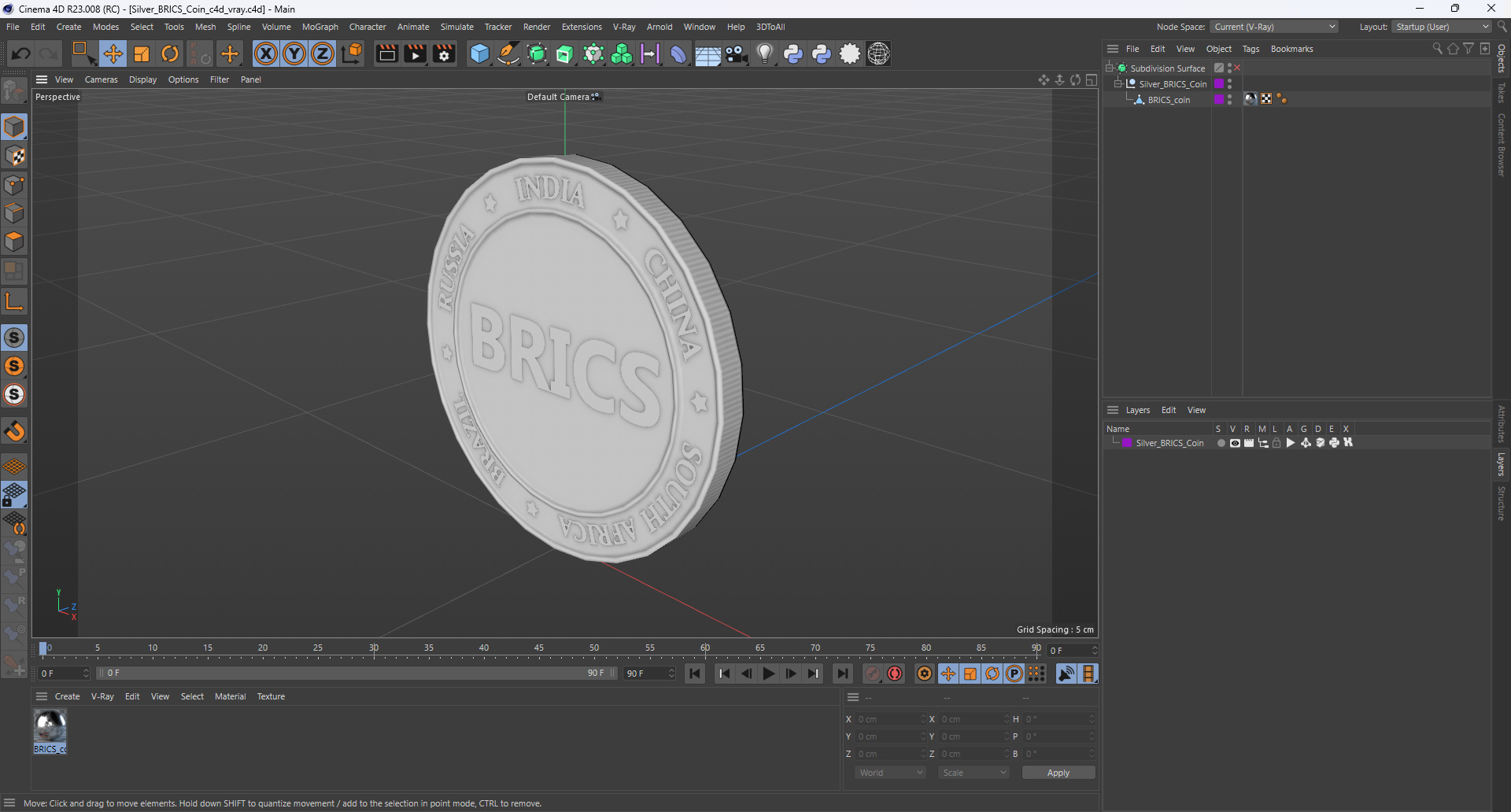The width and height of the screenshot is (1511, 812).
Task: Select the Rotate tool
Action: click(170, 54)
